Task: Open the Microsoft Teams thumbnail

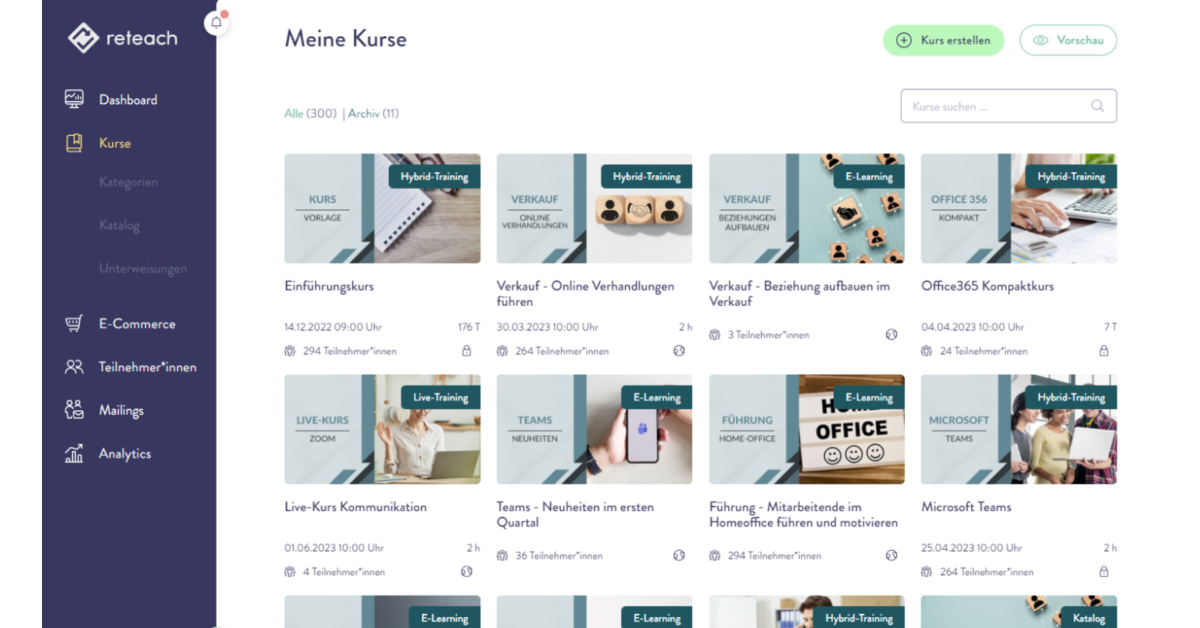Action: tap(1019, 429)
